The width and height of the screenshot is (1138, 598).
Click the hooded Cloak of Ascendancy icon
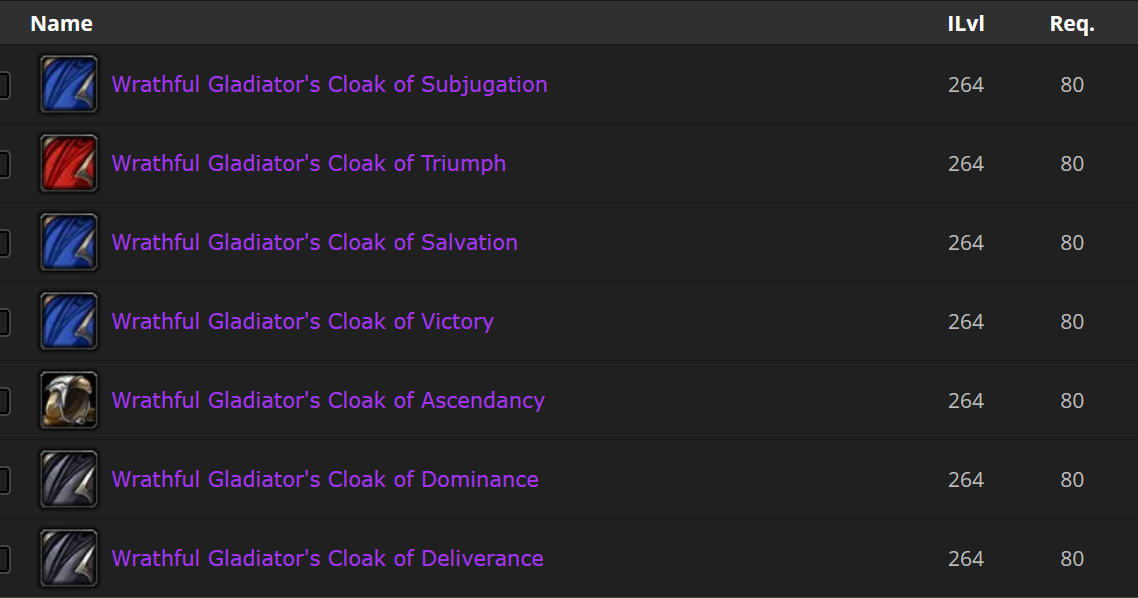coord(69,401)
